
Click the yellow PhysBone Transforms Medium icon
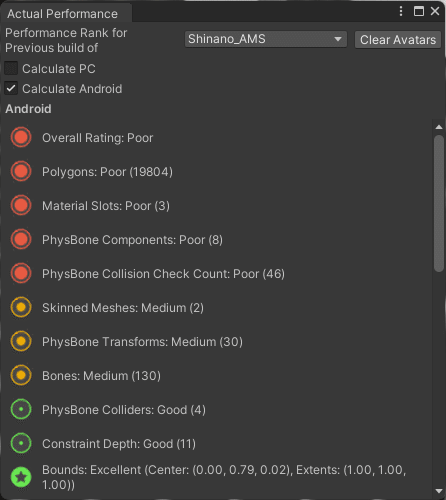(x=21, y=341)
